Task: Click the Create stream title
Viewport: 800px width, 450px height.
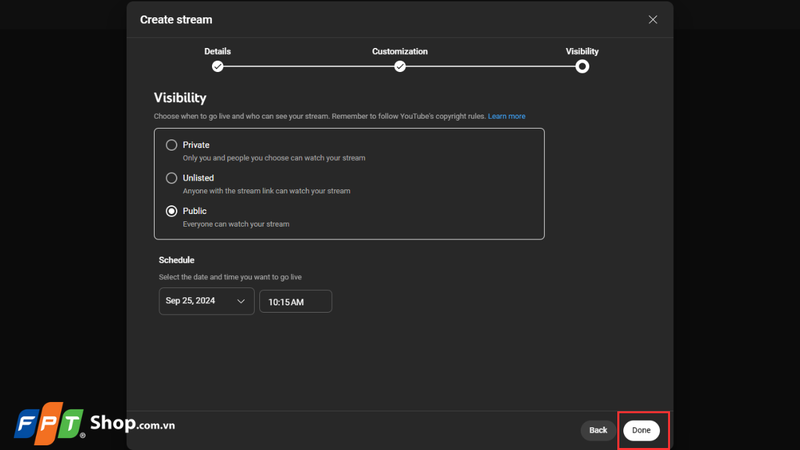Action: tap(176, 20)
